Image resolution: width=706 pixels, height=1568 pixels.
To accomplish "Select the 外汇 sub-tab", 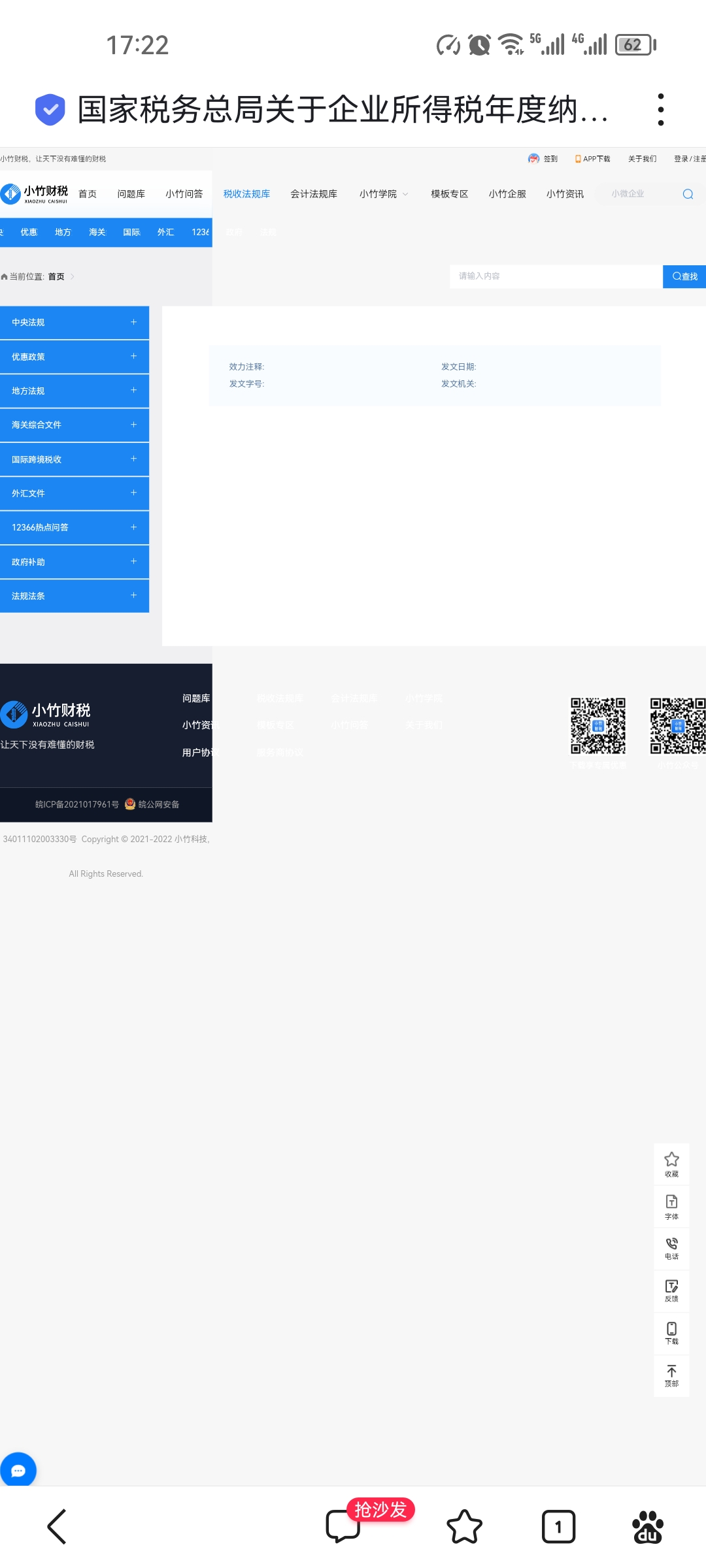I will (x=165, y=232).
